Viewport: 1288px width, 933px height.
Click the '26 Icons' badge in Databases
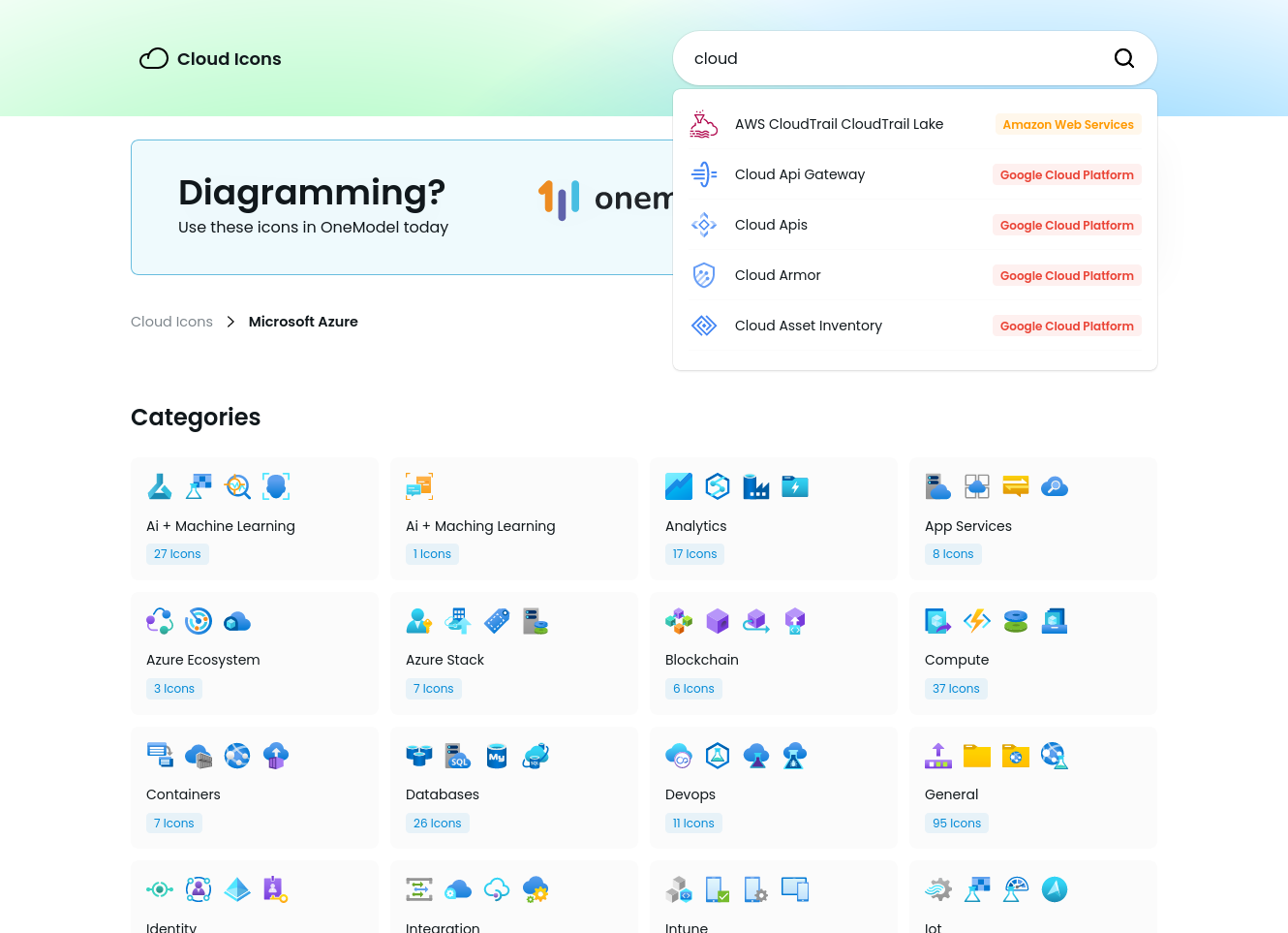[x=438, y=824]
